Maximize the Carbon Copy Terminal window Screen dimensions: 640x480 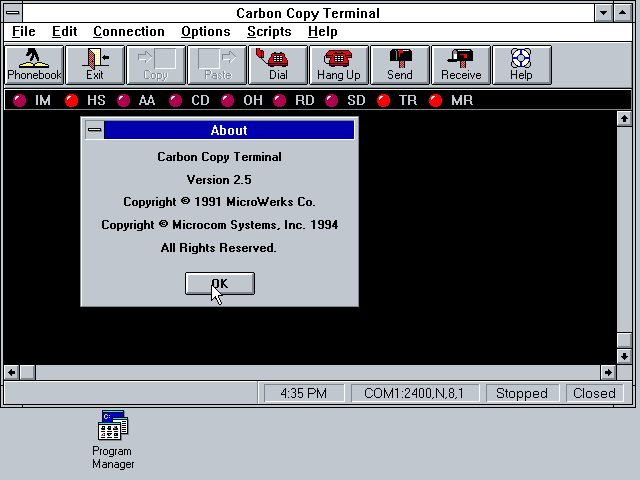click(x=622, y=13)
